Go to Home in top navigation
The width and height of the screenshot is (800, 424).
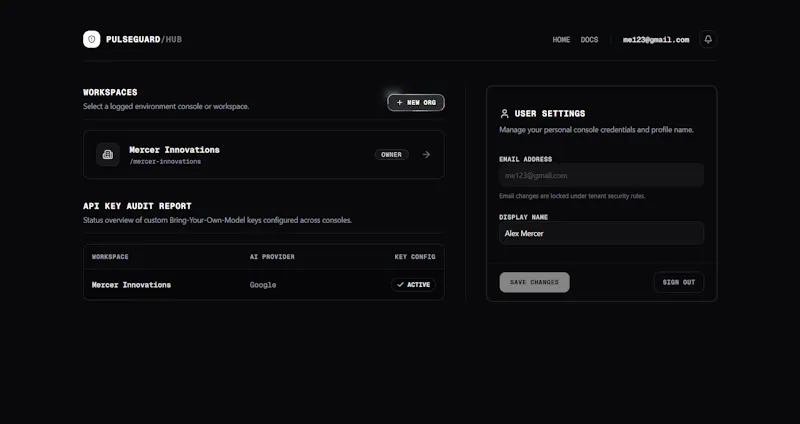pyautogui.click(x=561, y=40)
